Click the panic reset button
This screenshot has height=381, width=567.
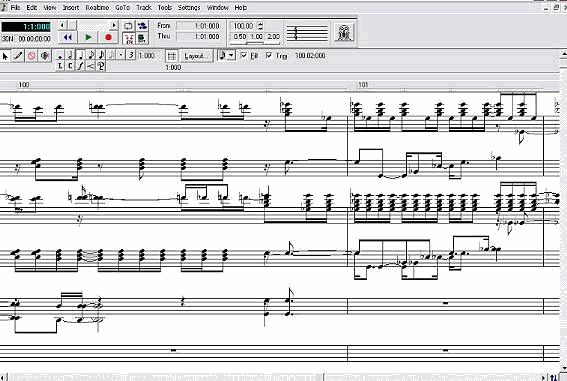pyautogui.click(x=344, y=32)
